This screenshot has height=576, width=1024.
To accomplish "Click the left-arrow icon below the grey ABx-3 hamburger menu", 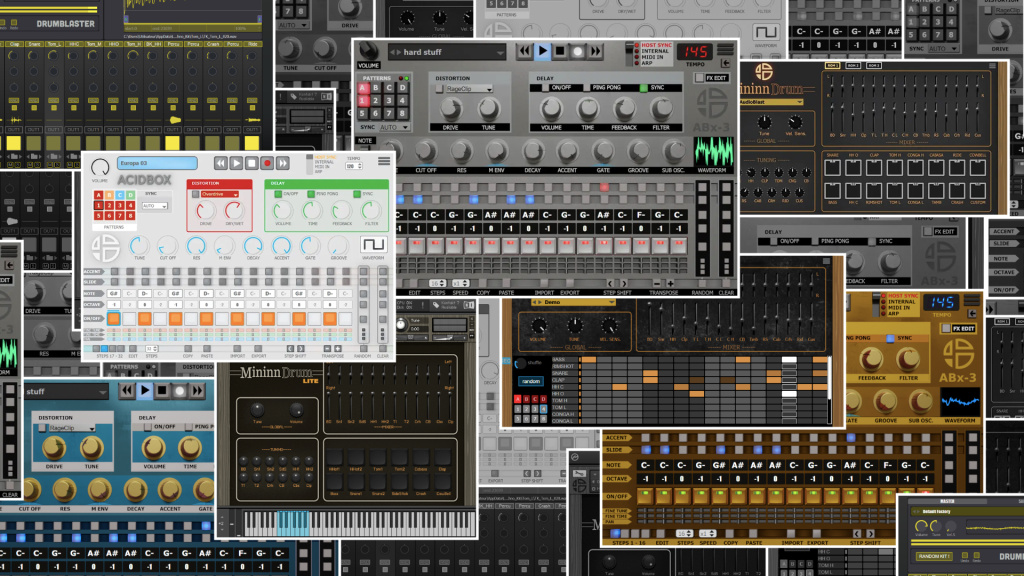I will tap(726, 63).
